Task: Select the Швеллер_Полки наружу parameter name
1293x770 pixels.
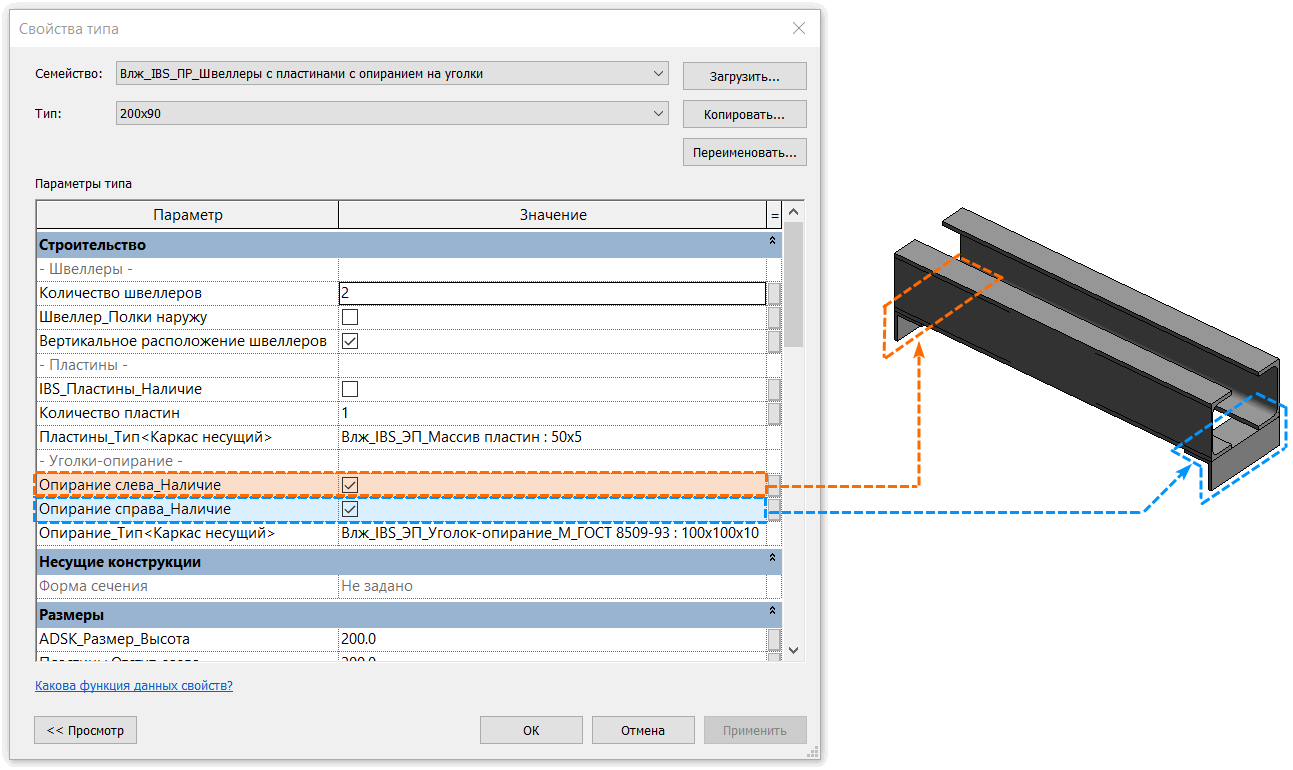Action: tap(123, 317)
